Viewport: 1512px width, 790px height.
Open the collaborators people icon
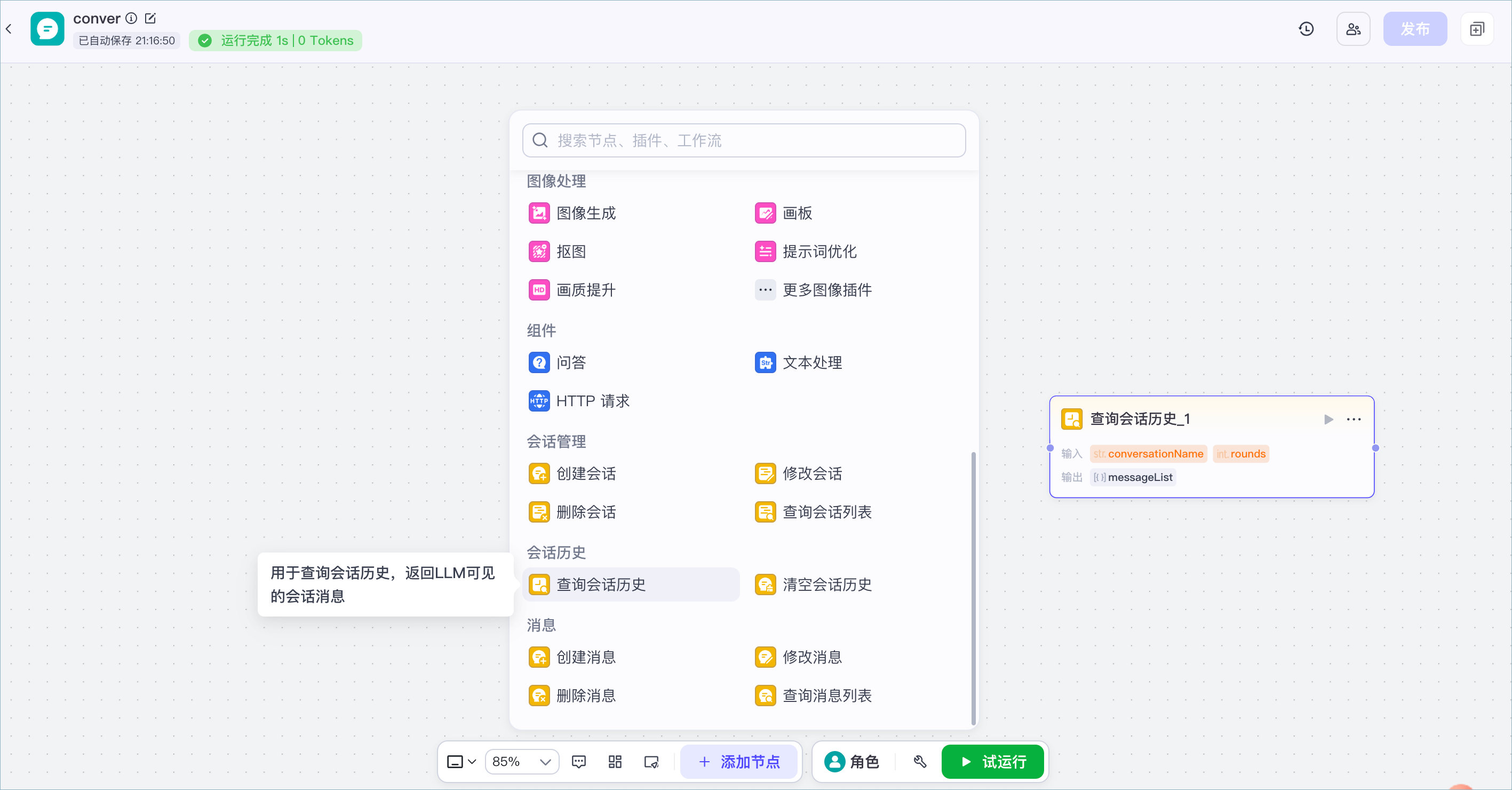pos(1353,29)
